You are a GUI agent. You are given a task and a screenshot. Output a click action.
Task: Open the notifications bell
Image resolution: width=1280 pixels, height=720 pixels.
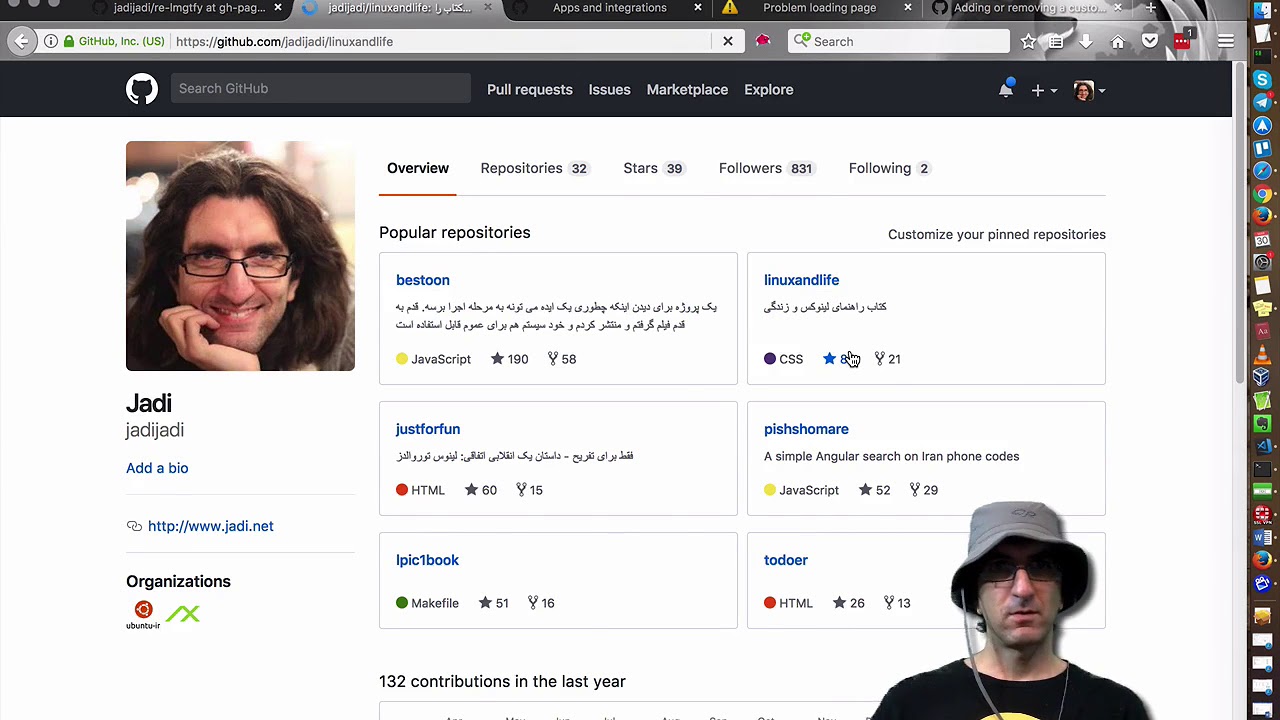[1006, 89]
